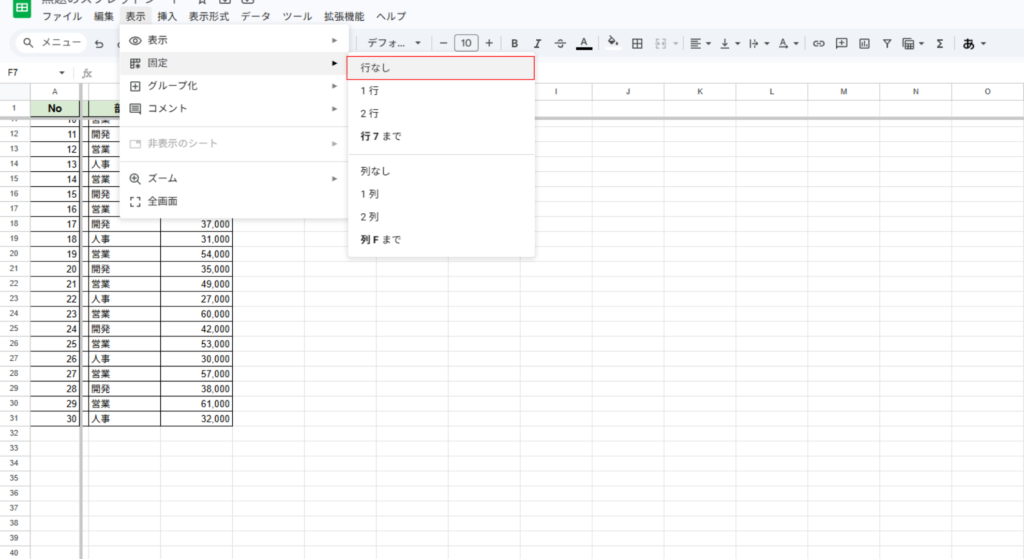Viewport: 1024px width, 559px height.
Task: Open the borders tool in toolbar
Action: click(x=636, y=43)
